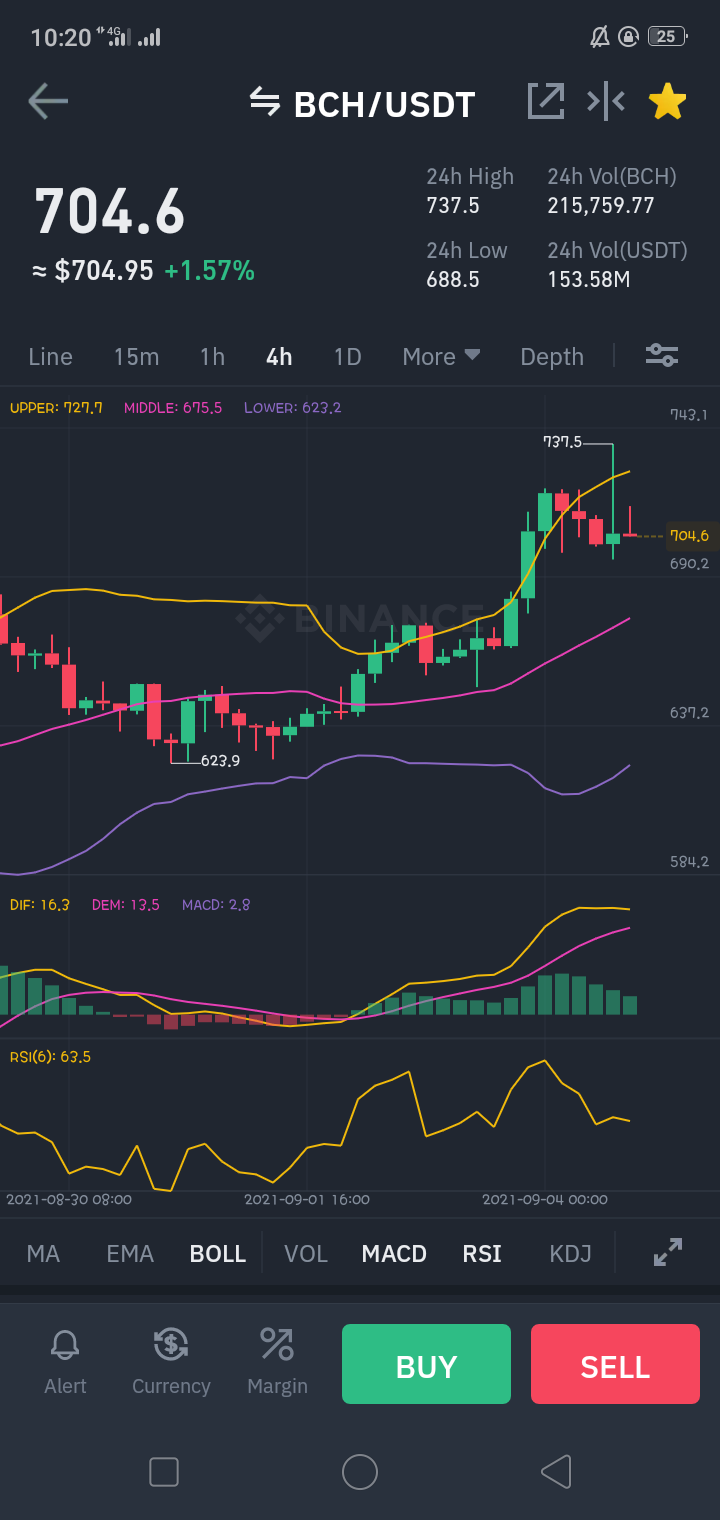Tap the back arrow icon
Screen dimensions: 720x1520
pyautogui.click(x=48, y=101)
